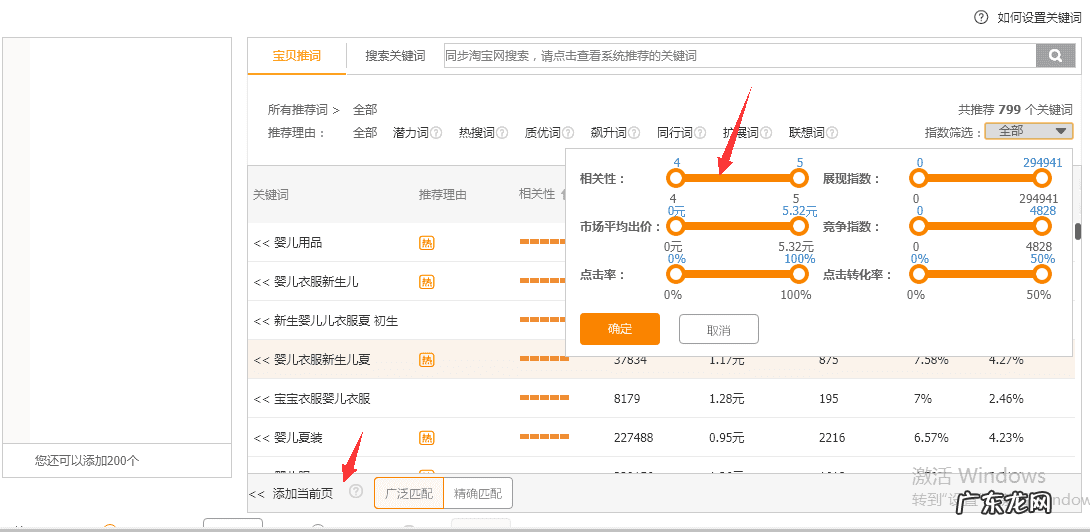Open the 指数筛选 dropdown
Viewport: 1090px width, 532px height.
[1028, 131]
